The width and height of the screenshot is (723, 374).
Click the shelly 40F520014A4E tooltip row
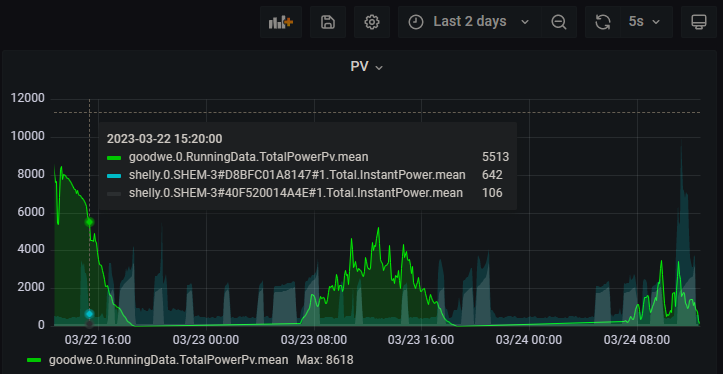308,193
